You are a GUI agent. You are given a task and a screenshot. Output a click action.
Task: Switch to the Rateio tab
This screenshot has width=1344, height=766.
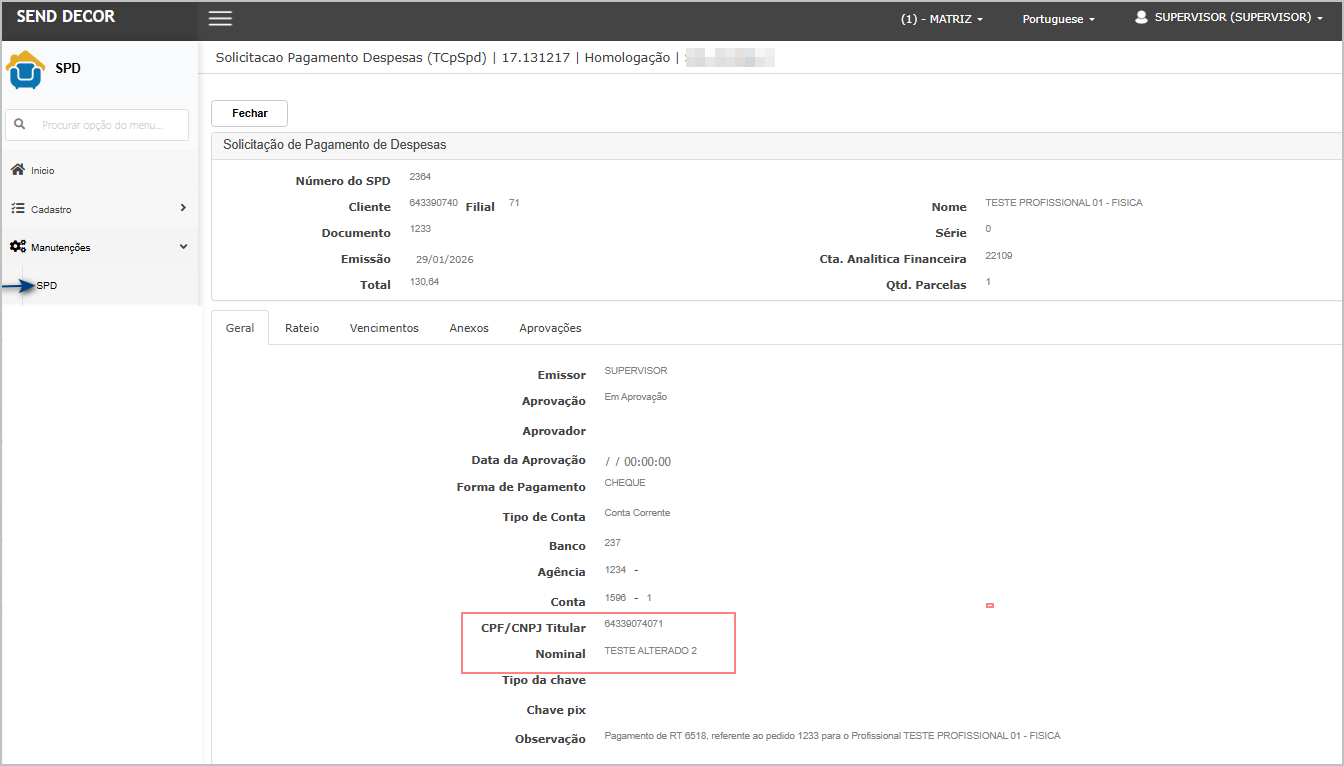302,328
